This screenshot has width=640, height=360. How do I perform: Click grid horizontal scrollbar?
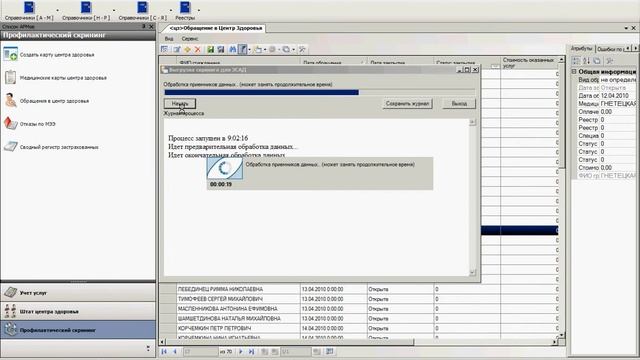289,342
